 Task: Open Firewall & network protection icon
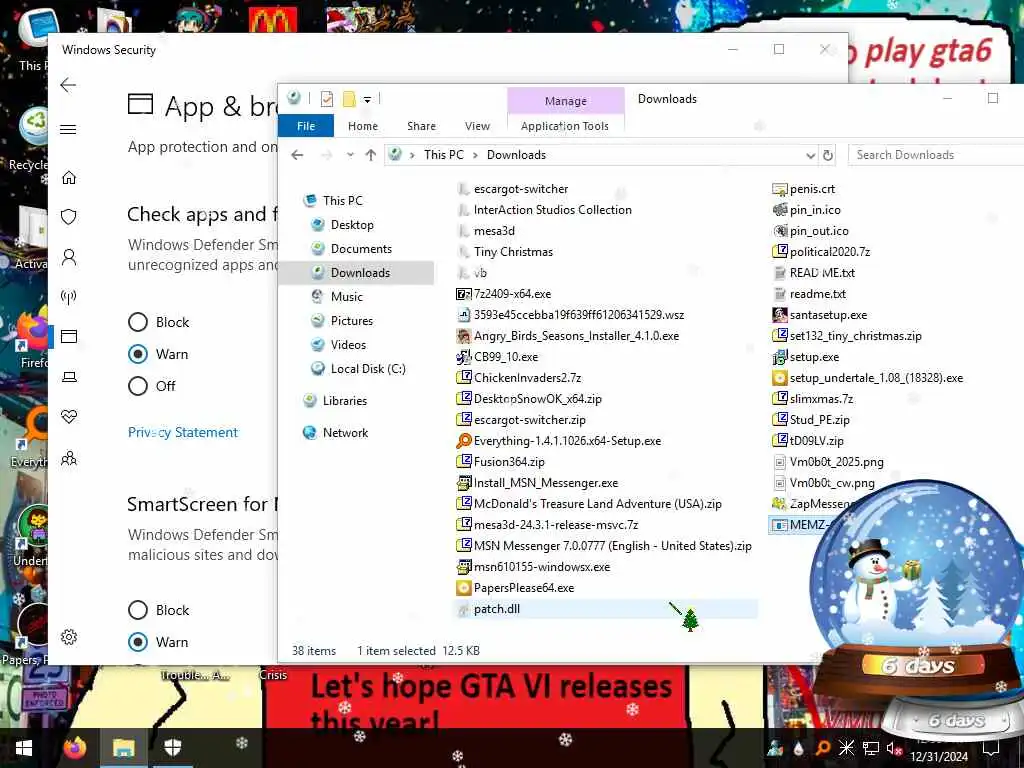click(x=69, y=297)
